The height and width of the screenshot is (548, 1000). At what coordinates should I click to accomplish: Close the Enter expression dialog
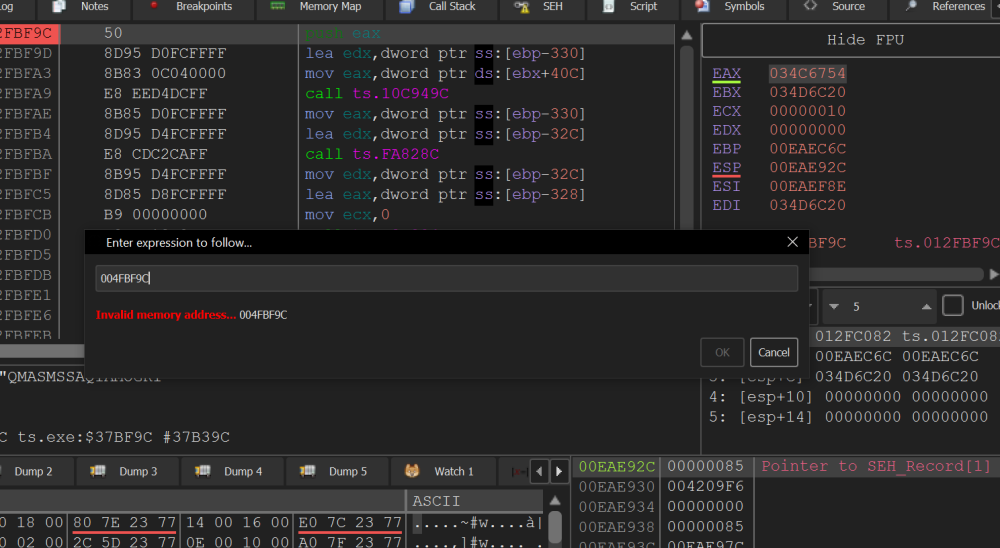(x=793, y=242)
